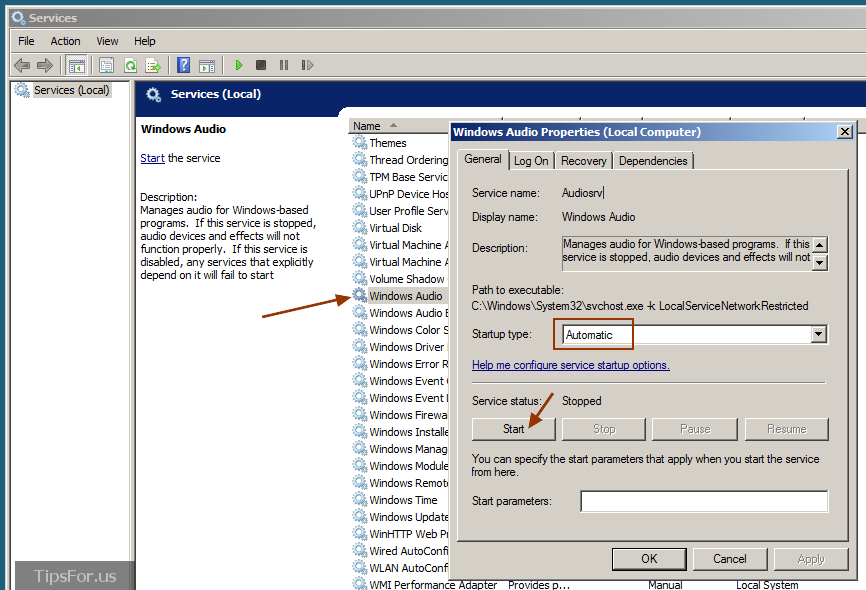Viewport: 866px width, 590px height.
Task: Select Services (Local) in the console tree
Action: [x=71, y=90]
